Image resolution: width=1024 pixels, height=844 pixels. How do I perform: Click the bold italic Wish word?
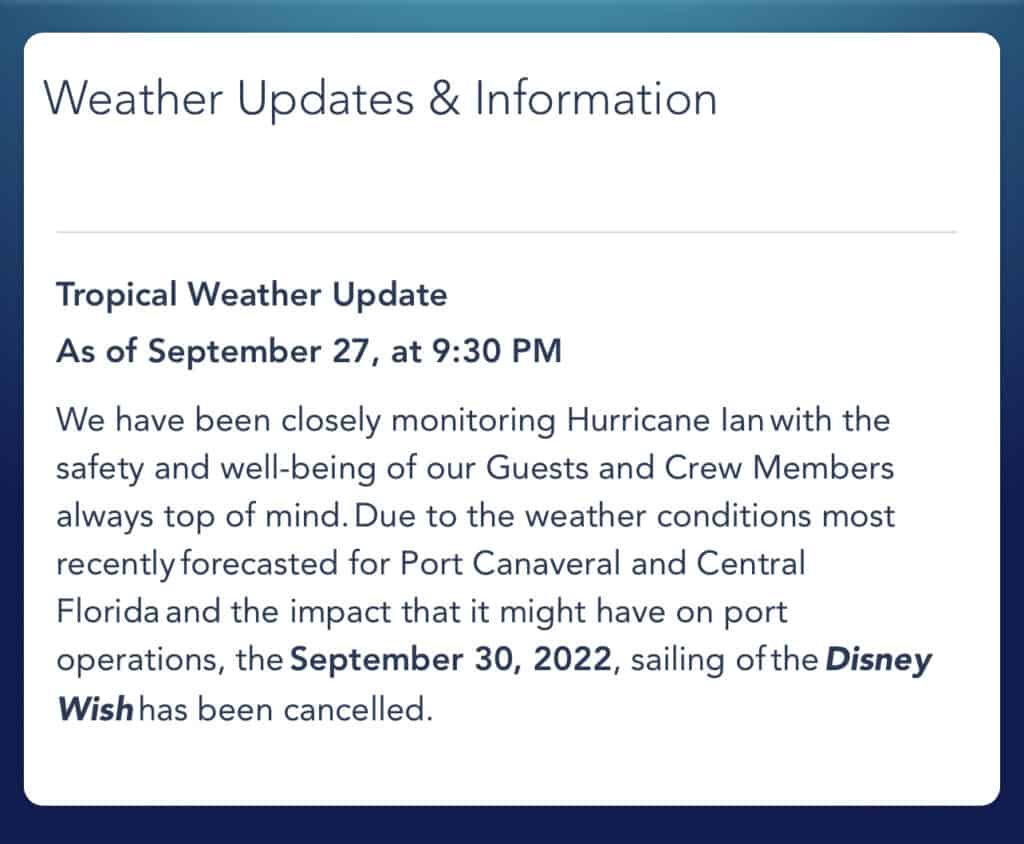[x=95, y=709]
